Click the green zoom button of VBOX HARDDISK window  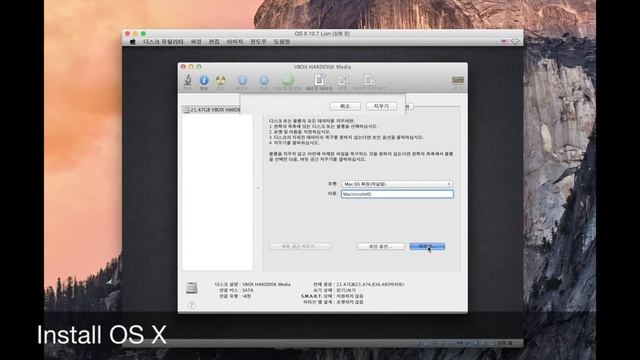pos(199,67)
